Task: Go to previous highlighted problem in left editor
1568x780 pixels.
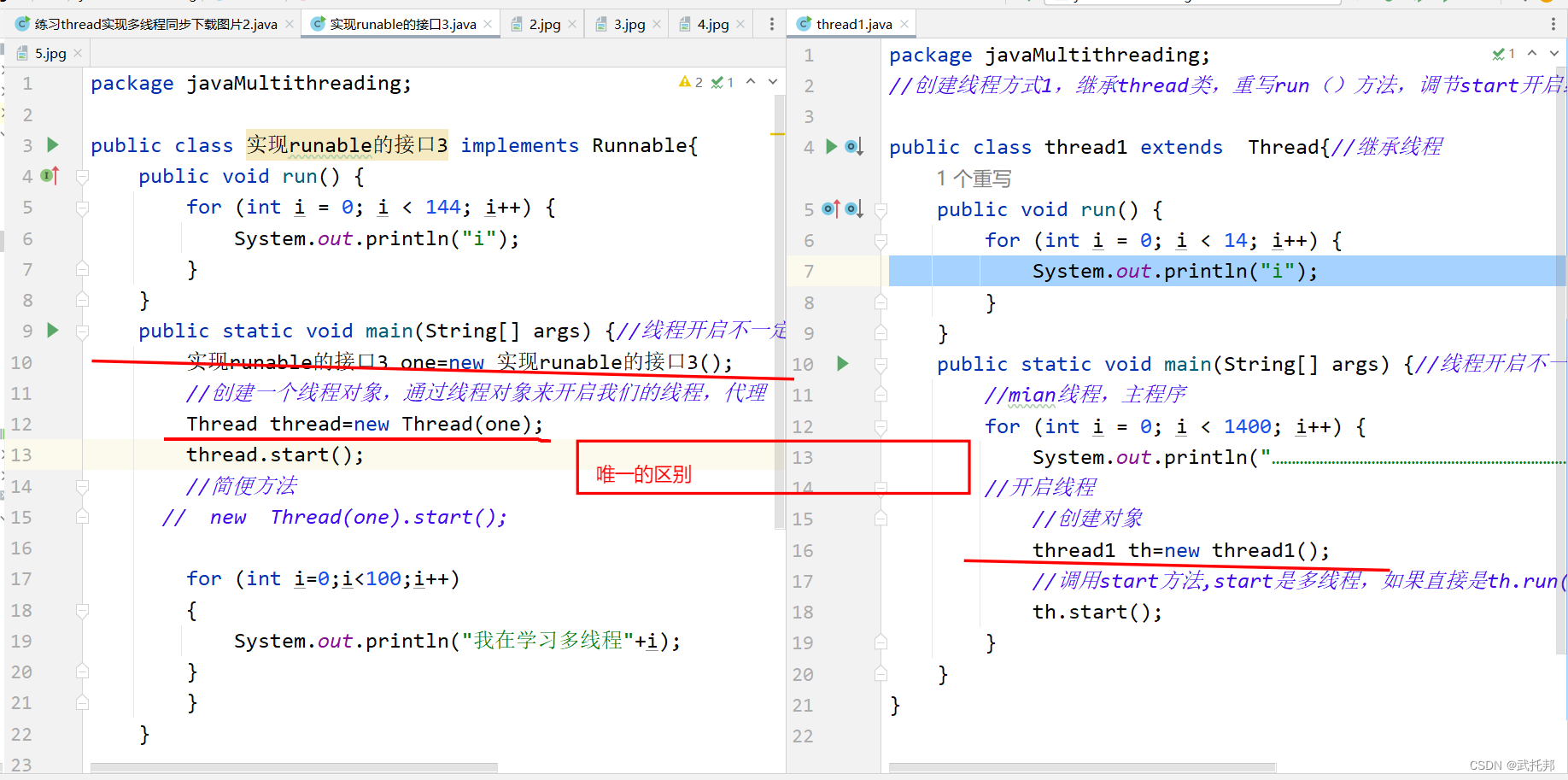Action: (x=751, y=82)
